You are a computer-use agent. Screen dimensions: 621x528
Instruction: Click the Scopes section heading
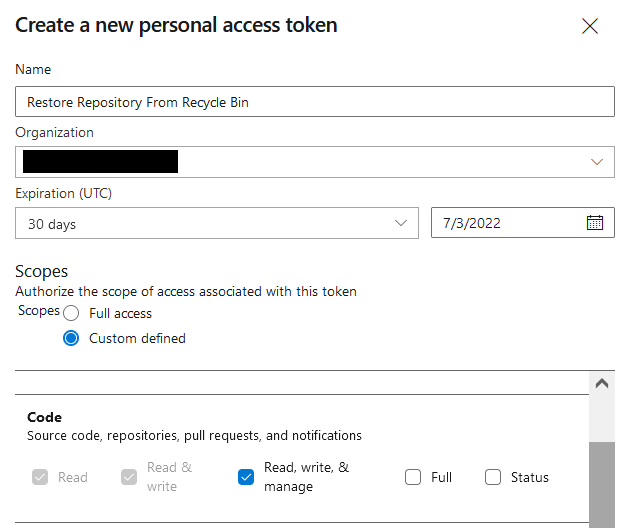coord(41,272)
